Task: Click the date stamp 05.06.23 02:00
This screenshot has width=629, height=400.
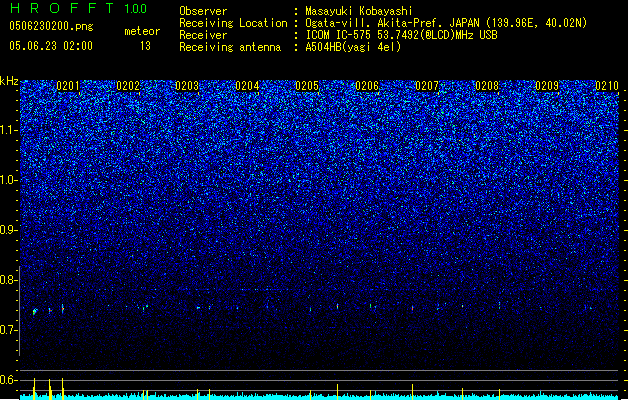Action: point(51,46)
